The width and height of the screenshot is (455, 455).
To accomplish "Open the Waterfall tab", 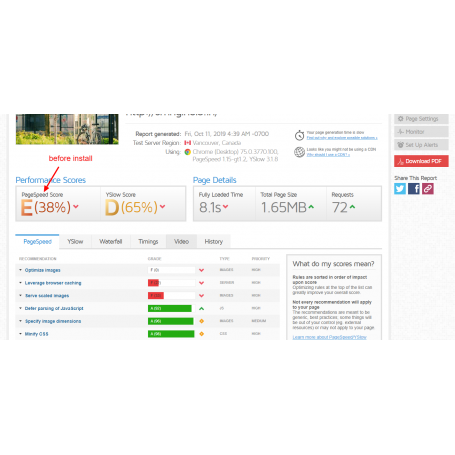I will point(111,241).
